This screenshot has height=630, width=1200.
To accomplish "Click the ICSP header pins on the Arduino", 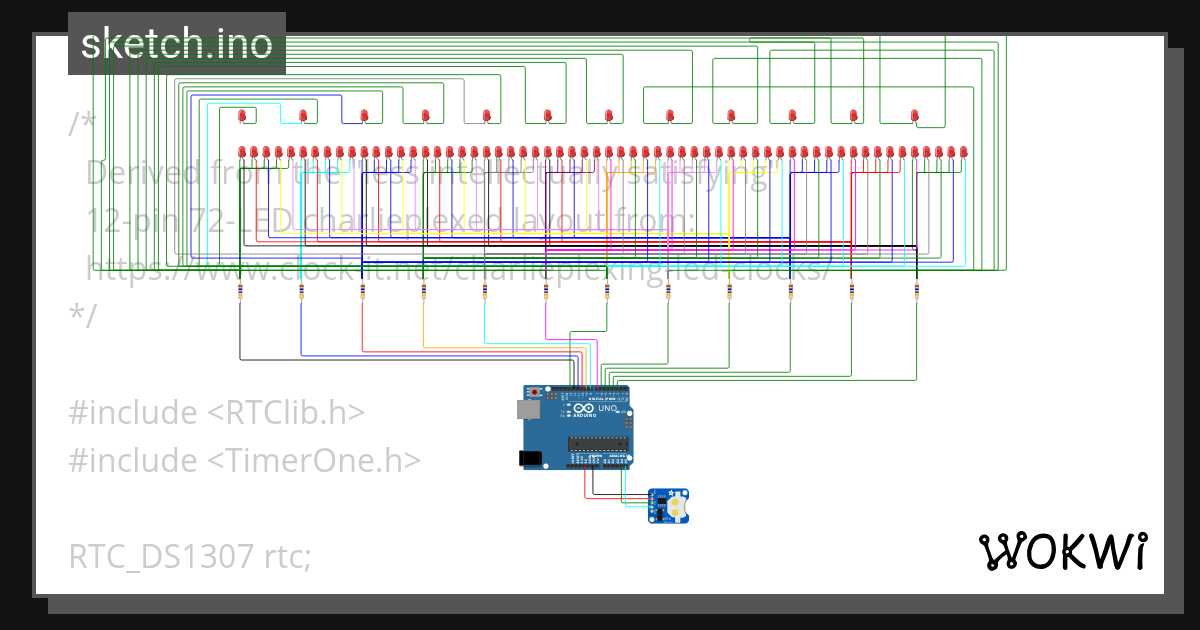I will point(629,424).
